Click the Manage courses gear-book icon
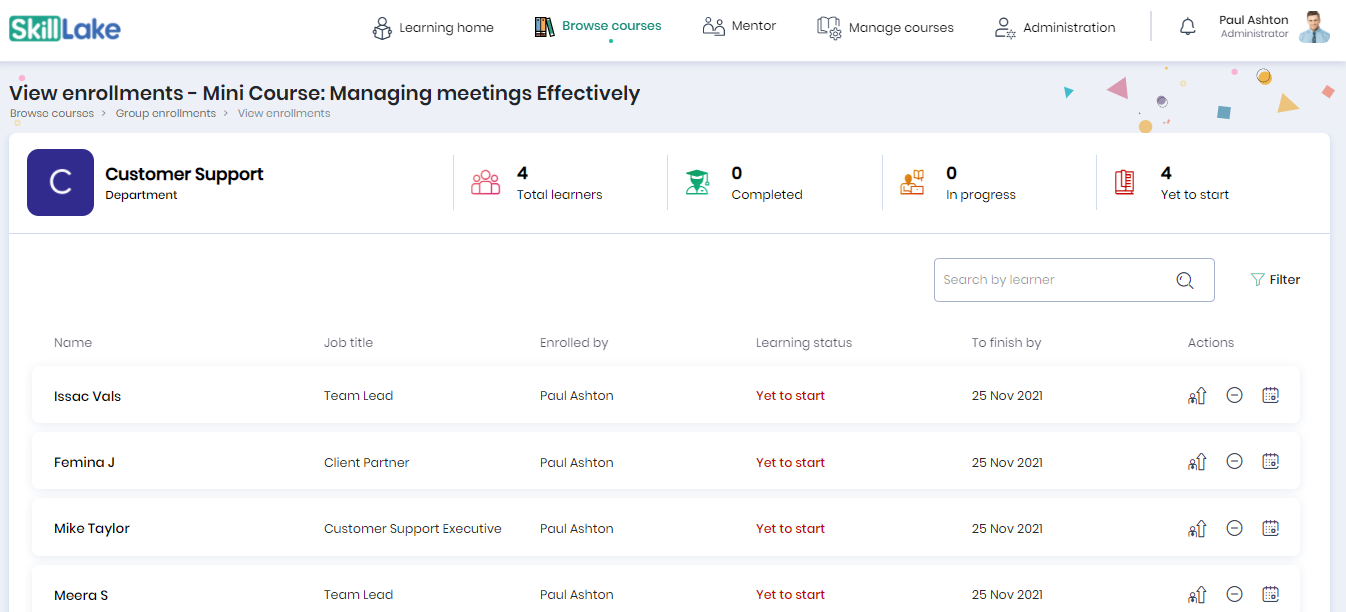Screen dimensions: 1346x612 pos(829,28)
